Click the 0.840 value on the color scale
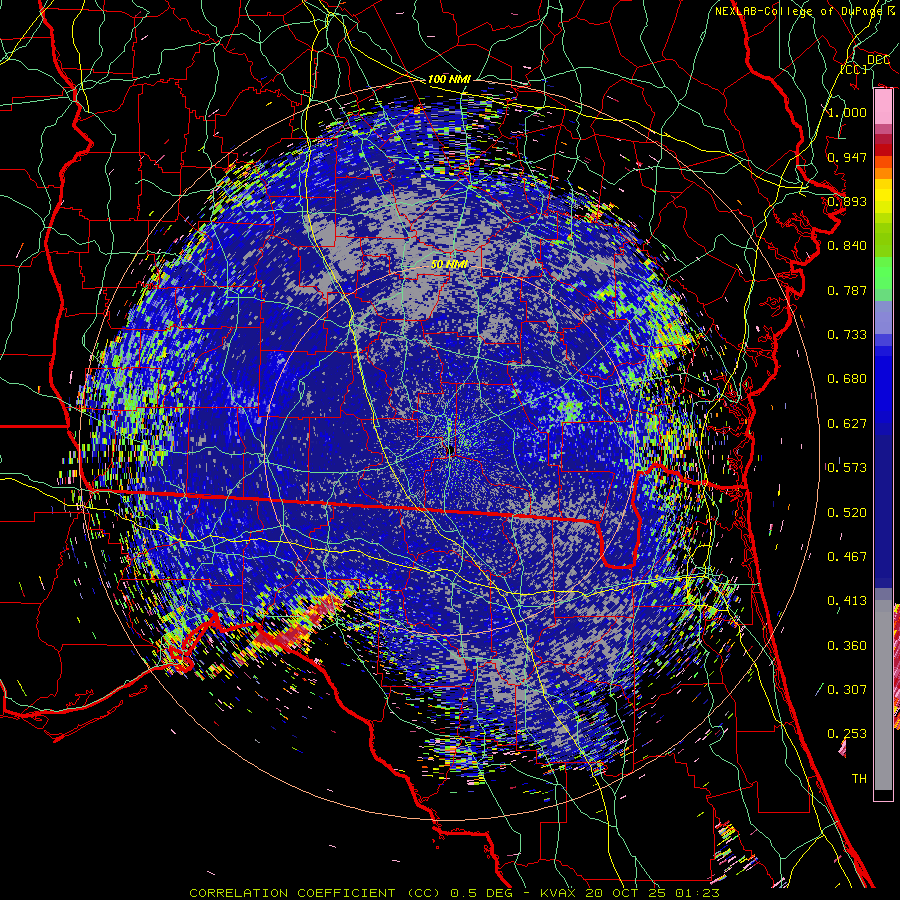900x900 pixels. (x=847, y=246)
